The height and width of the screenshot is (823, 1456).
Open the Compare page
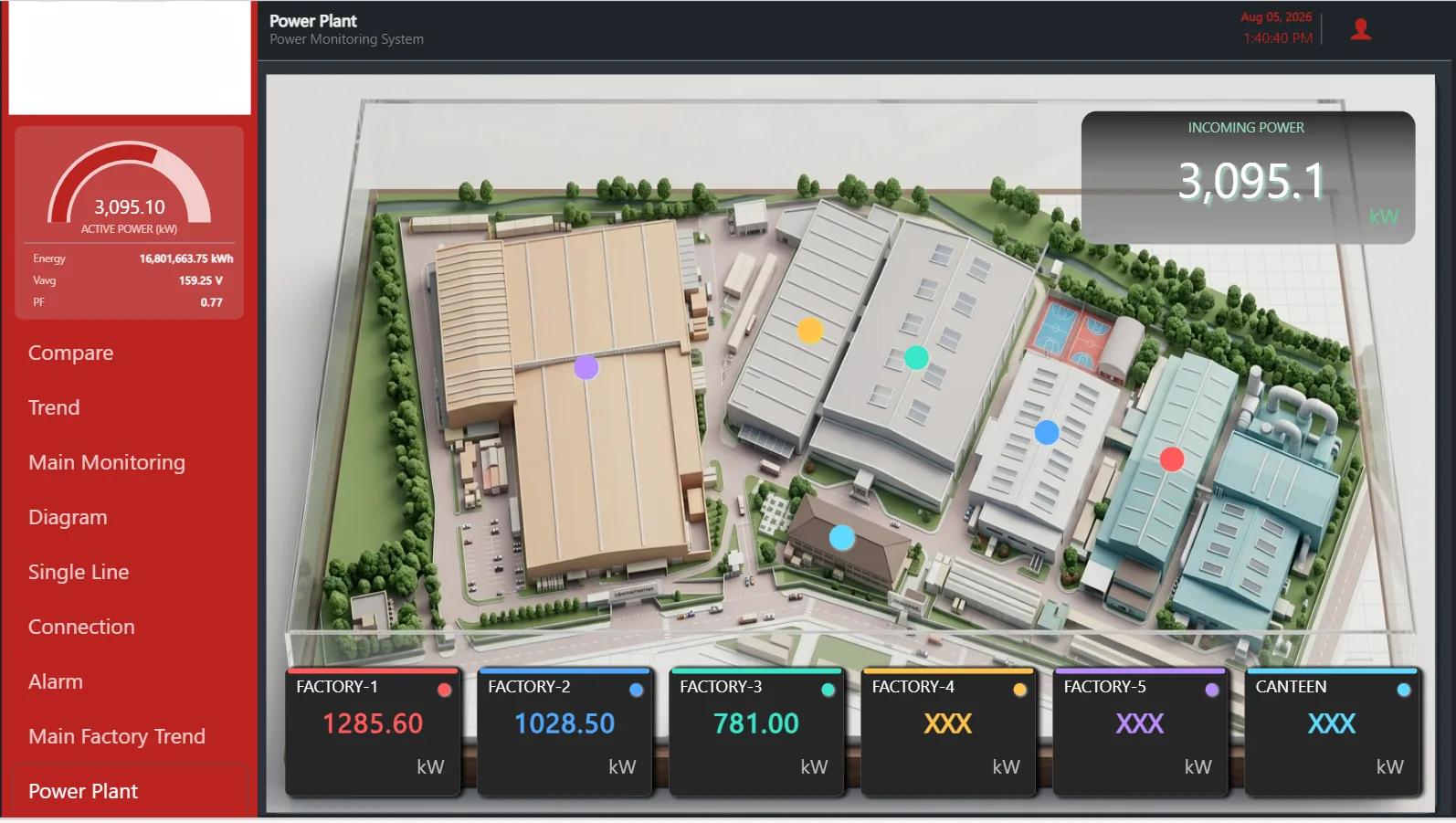coord(71,353)
